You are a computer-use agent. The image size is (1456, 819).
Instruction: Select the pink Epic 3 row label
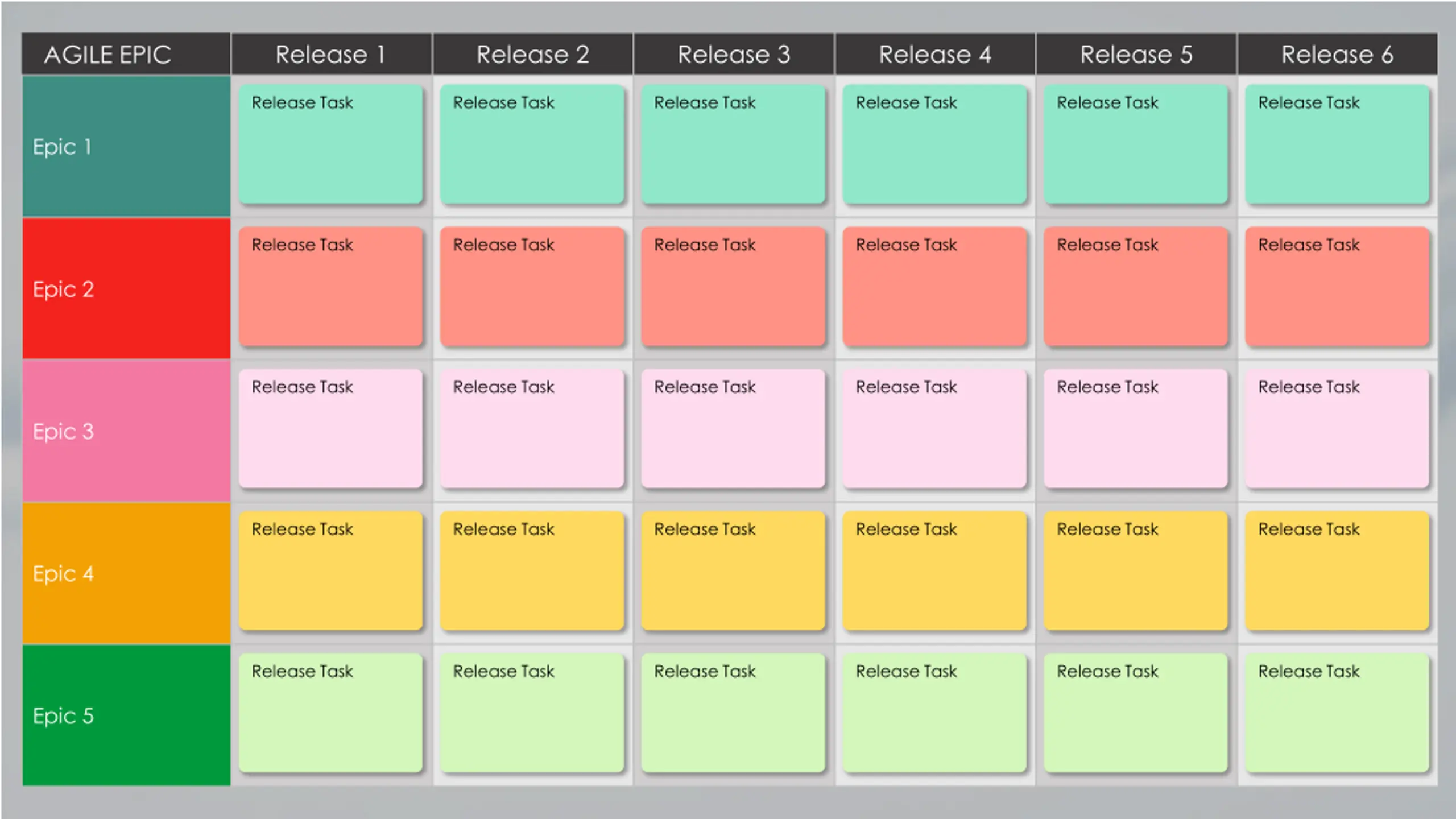pos(126,431)
